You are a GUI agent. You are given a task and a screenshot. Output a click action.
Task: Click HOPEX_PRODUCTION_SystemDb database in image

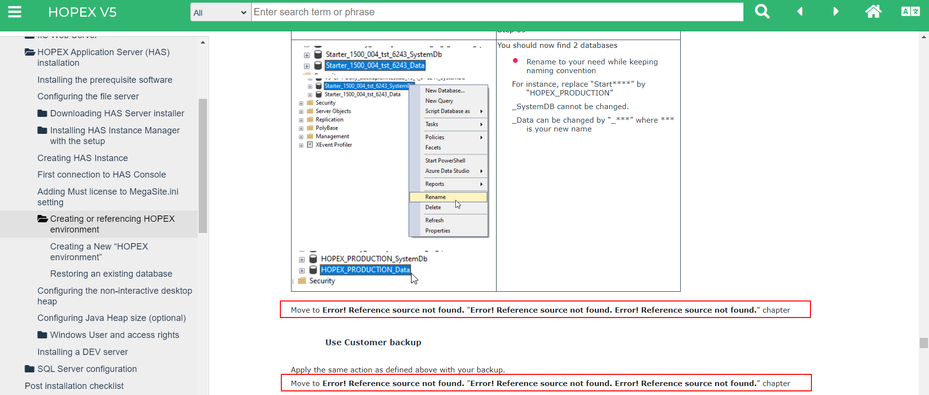click(x=374, y=259)
